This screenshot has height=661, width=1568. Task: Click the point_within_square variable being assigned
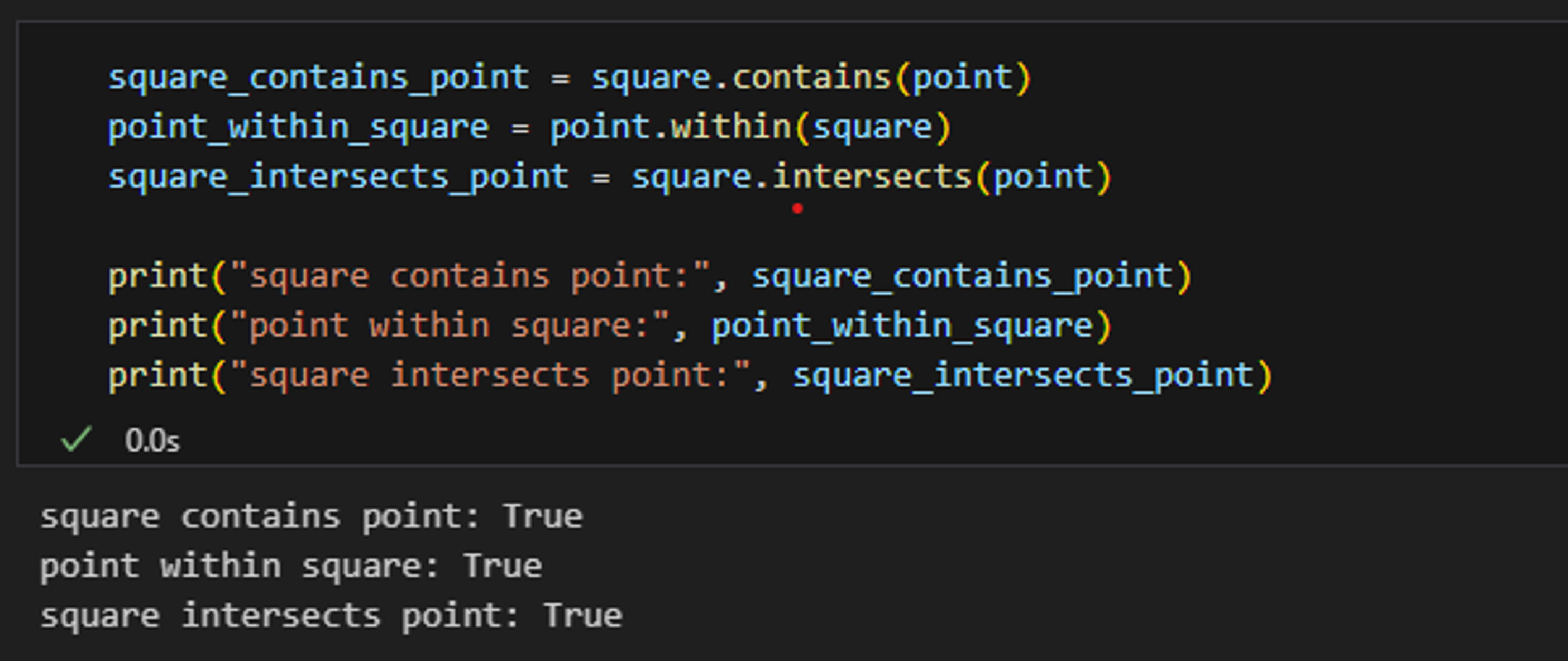tap(298, 128)
